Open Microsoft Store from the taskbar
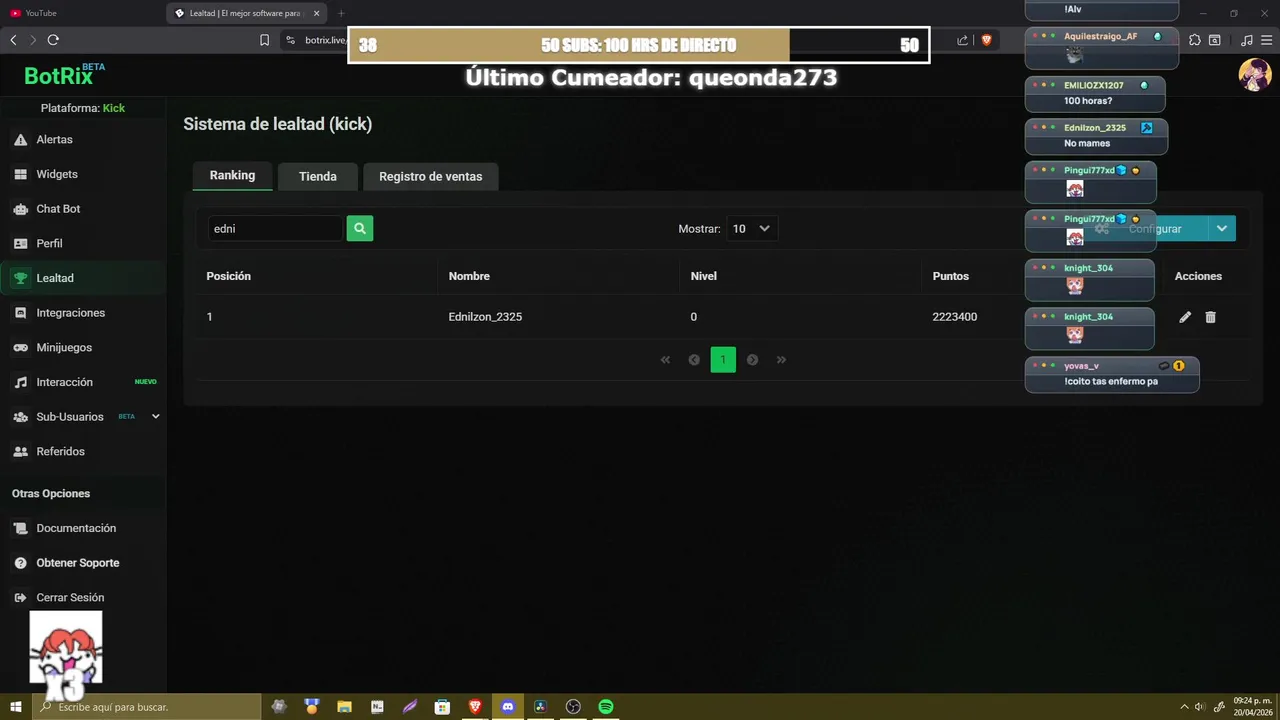The width and height of the screenshot is (1280, 720). click(x=442, y=707)
